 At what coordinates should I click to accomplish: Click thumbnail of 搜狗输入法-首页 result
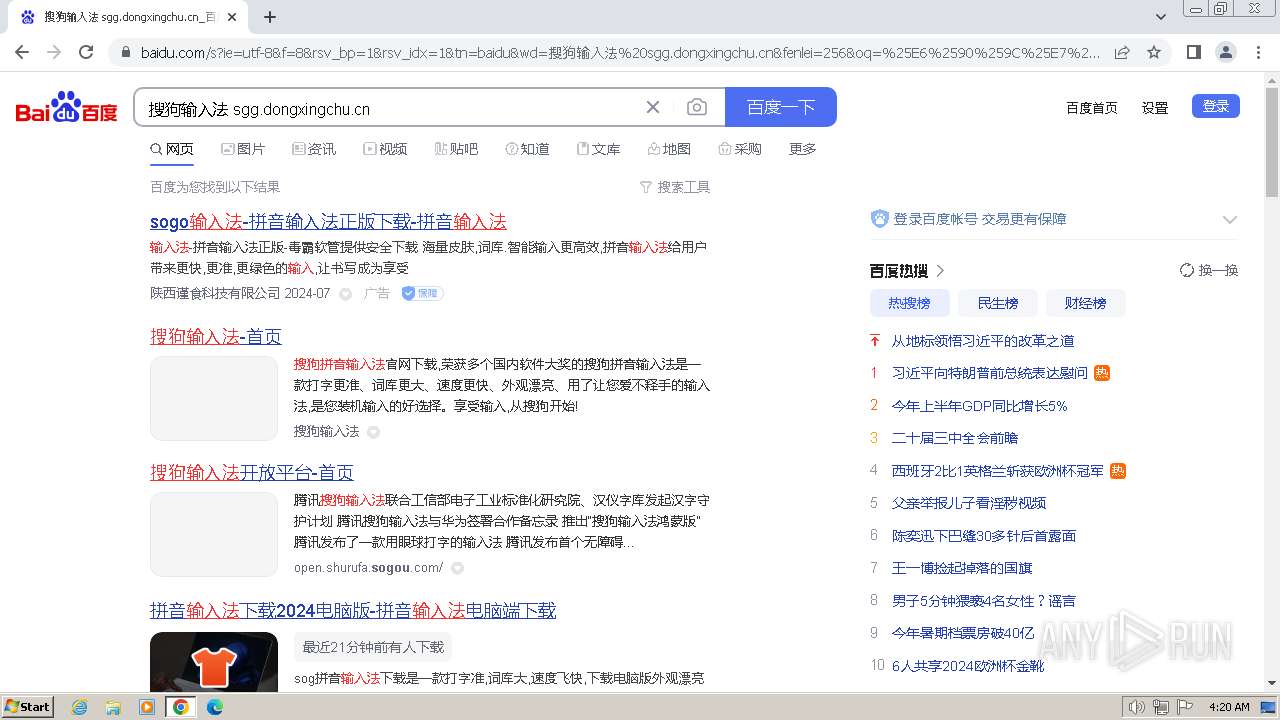[214, 398]
